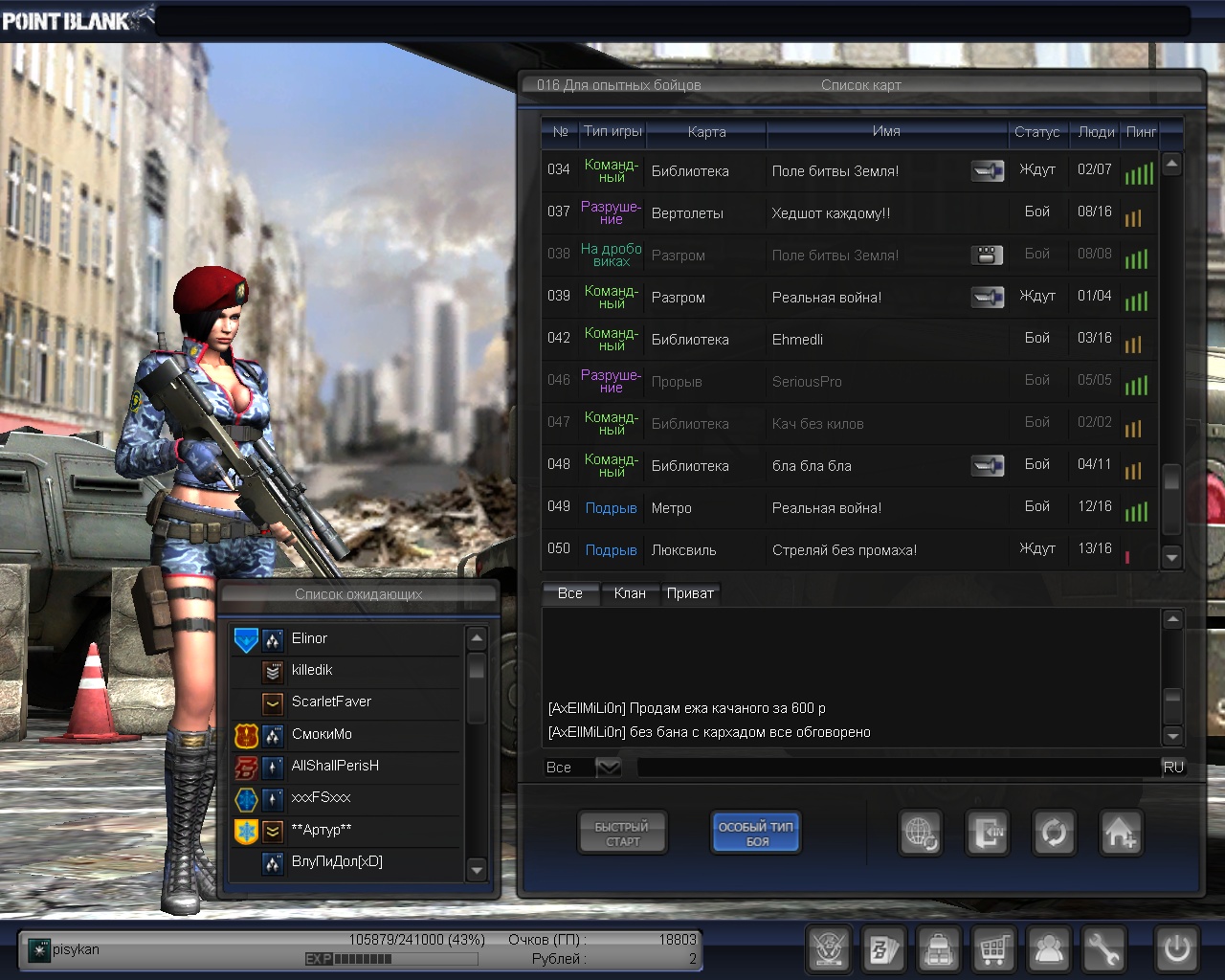Open the clan emblem icon in bottom bar
Screen dimensions: 1225x980
coord(829,949)
